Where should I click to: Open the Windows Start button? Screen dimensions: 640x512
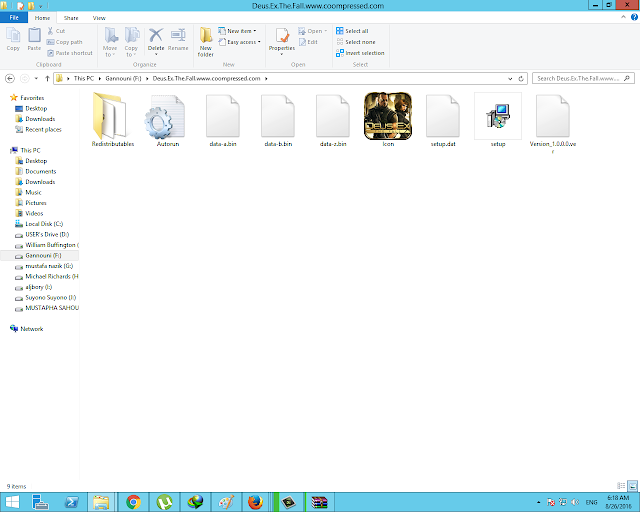[12, 502]
